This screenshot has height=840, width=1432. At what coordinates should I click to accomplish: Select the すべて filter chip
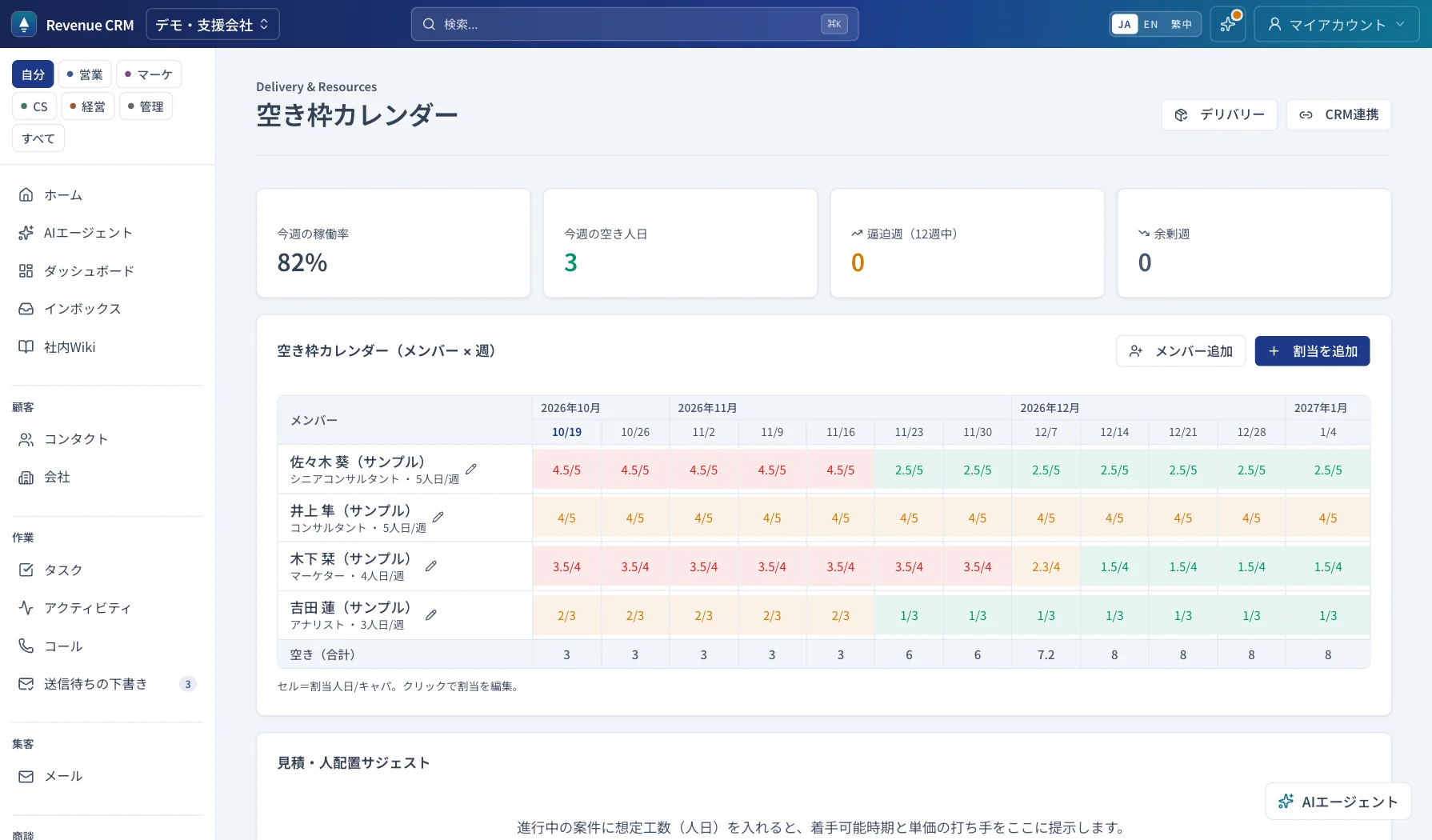(x=38, y=138)
